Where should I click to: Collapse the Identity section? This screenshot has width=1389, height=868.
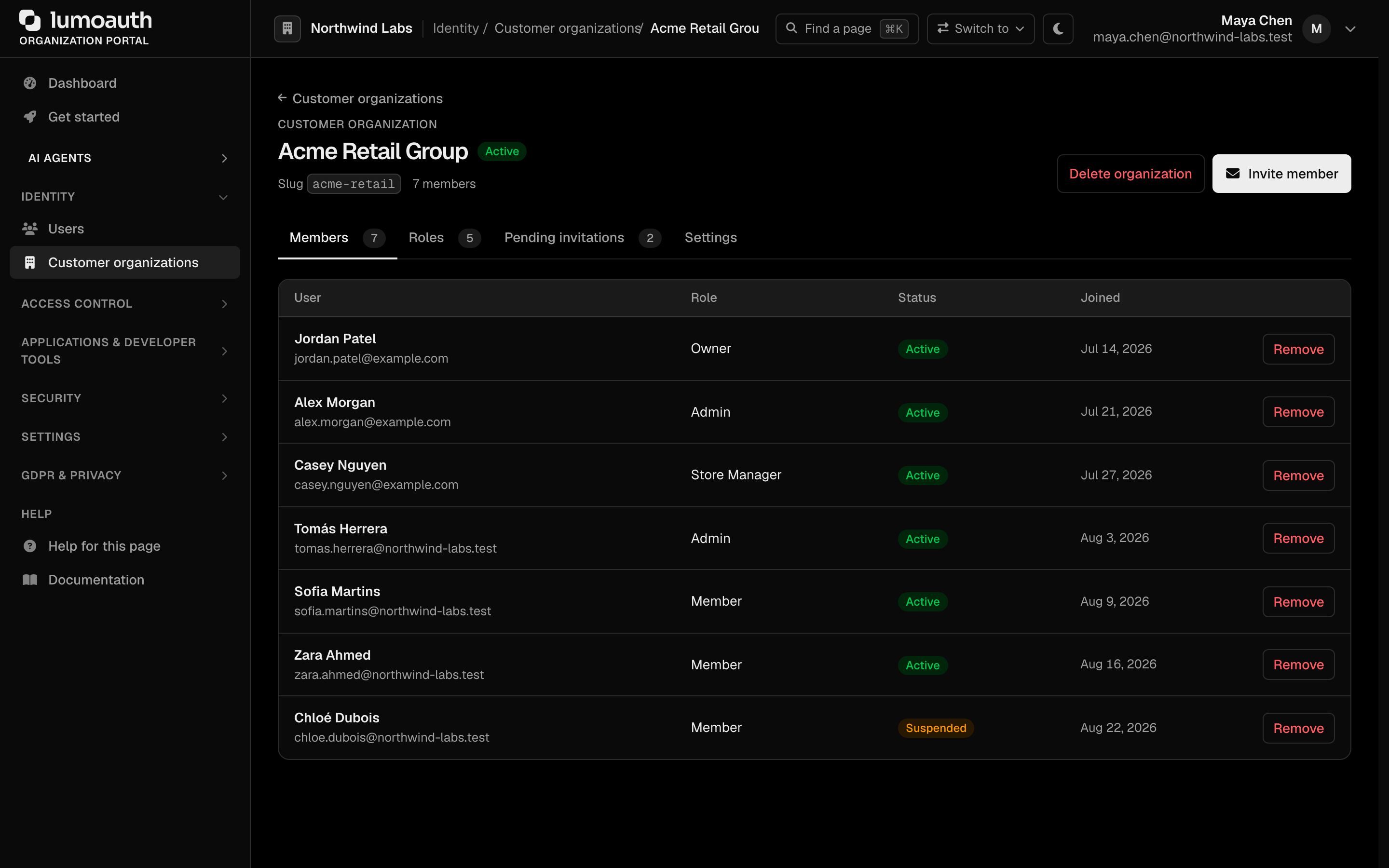tap(125, 197)
